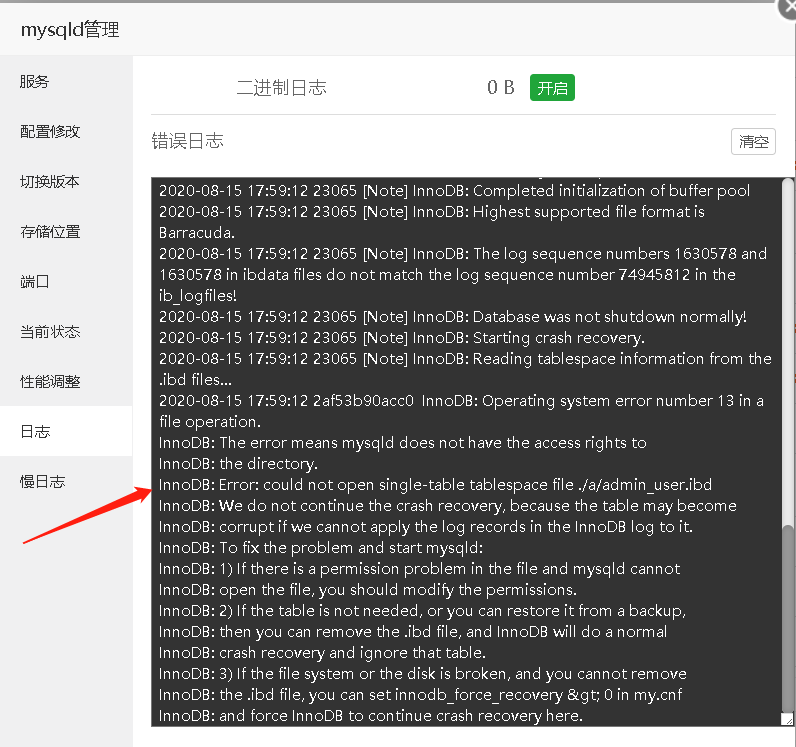
Task: Select the 端口 tab
Action: tap(66, 281)
